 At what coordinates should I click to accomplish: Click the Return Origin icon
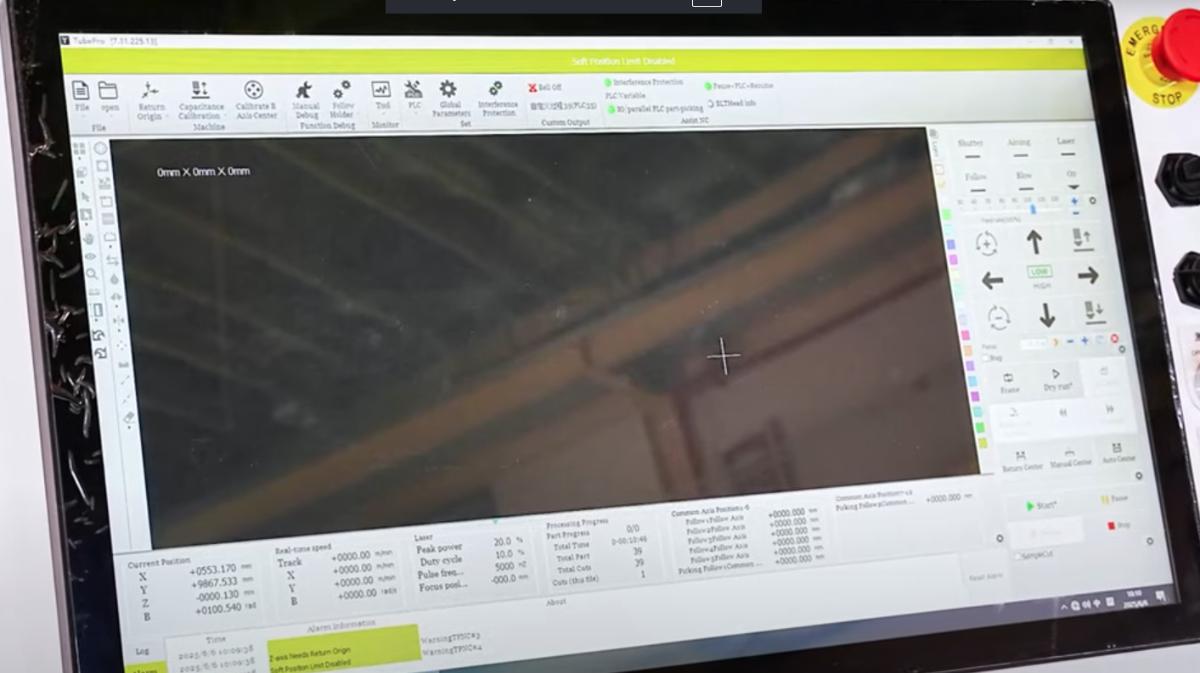150,91
